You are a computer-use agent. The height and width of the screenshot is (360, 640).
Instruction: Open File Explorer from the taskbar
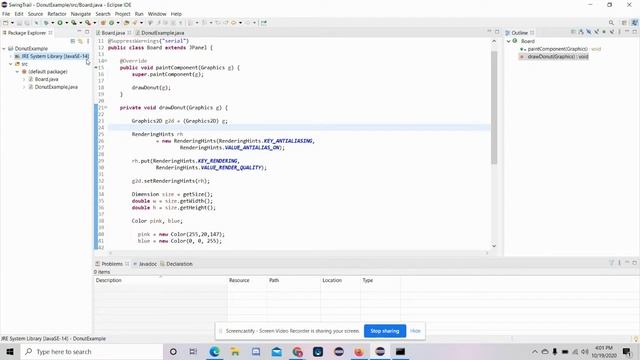pyautogui.click(x=235, y=351)
